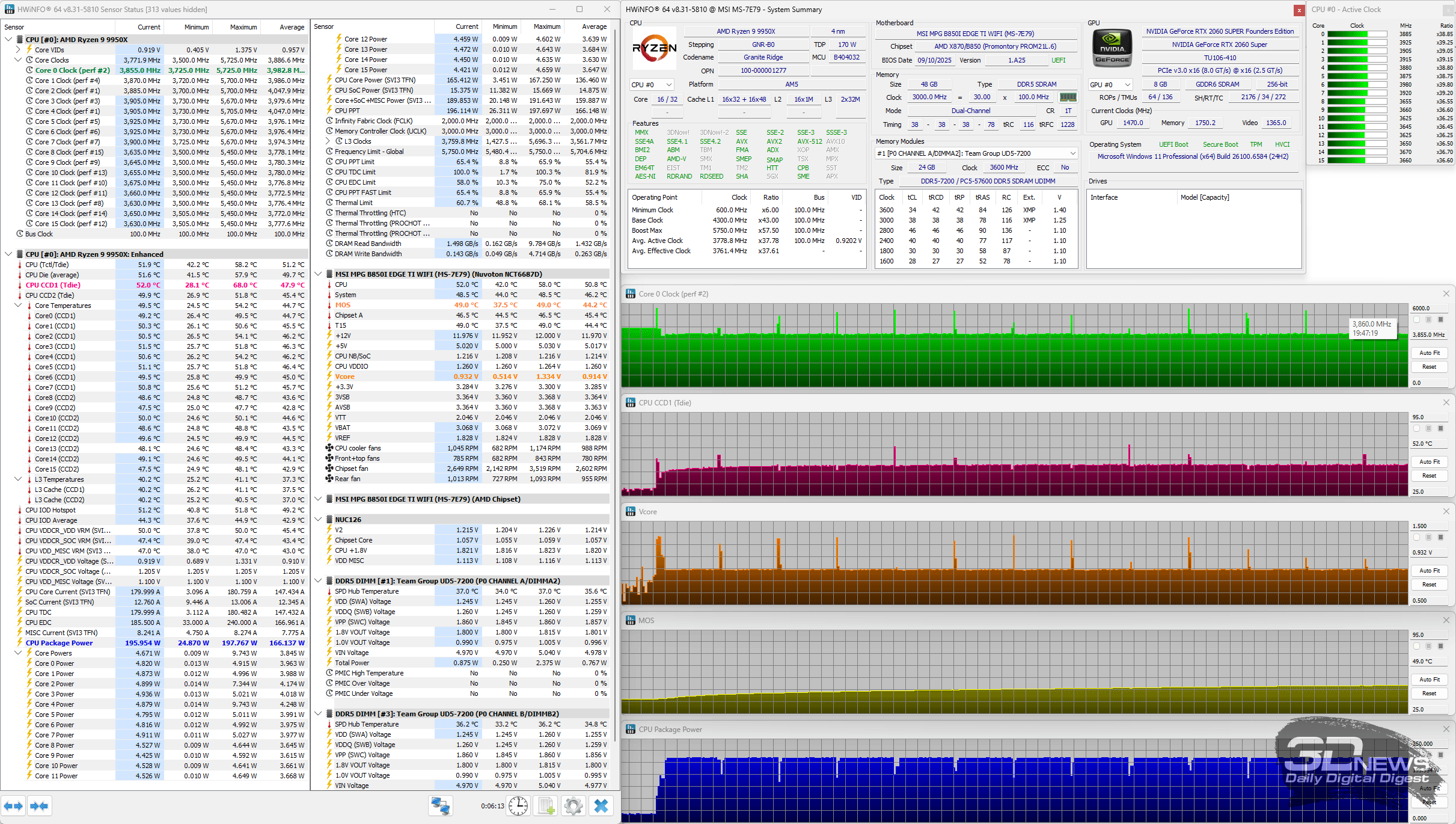The image size is (1456, 824).
Task: Open remote network monitoring icon
Action: [x=441, y=806]
